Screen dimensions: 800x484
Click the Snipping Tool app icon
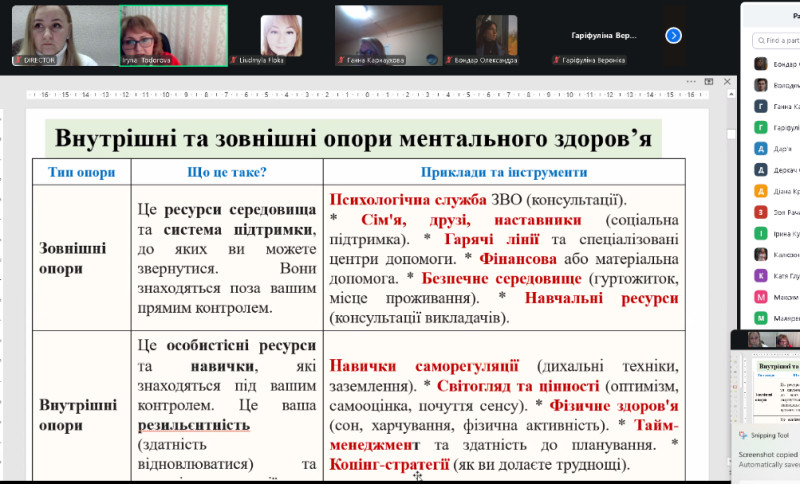(743, 436)
